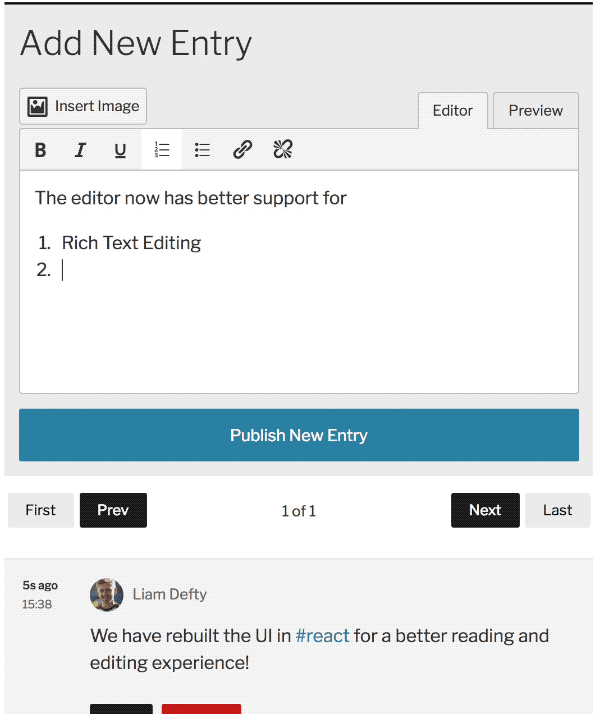Open the #react hashtag link
This screenshot has width=600, height=714.
(322, 636)
